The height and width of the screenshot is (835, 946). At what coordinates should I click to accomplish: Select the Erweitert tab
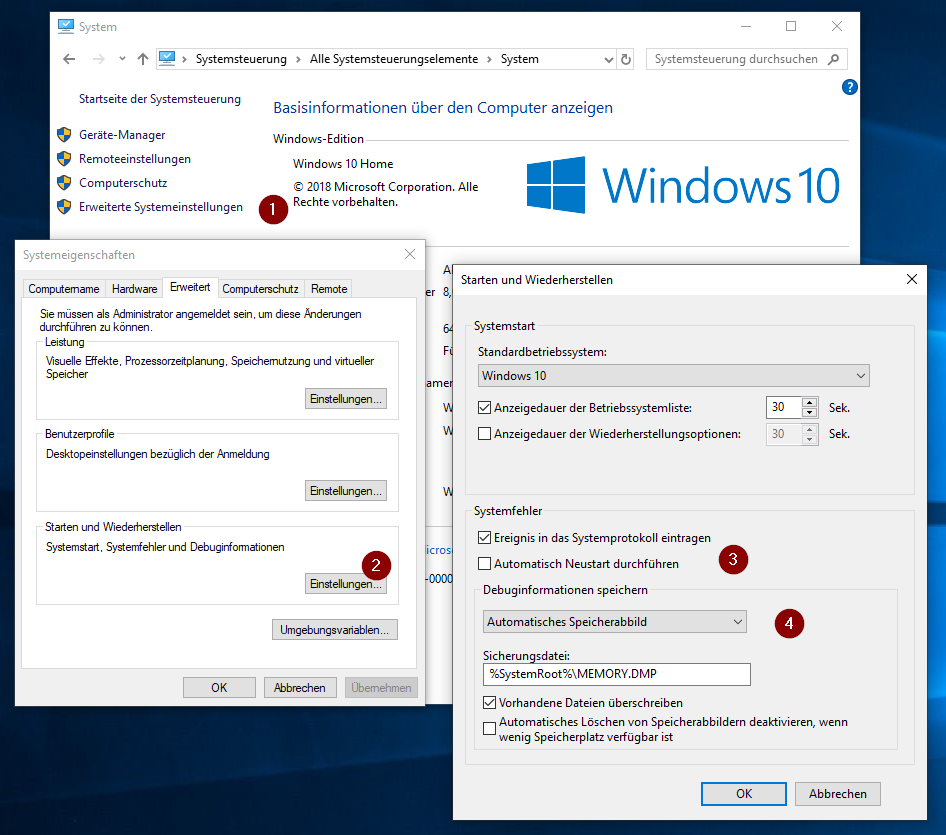[190, 287]
